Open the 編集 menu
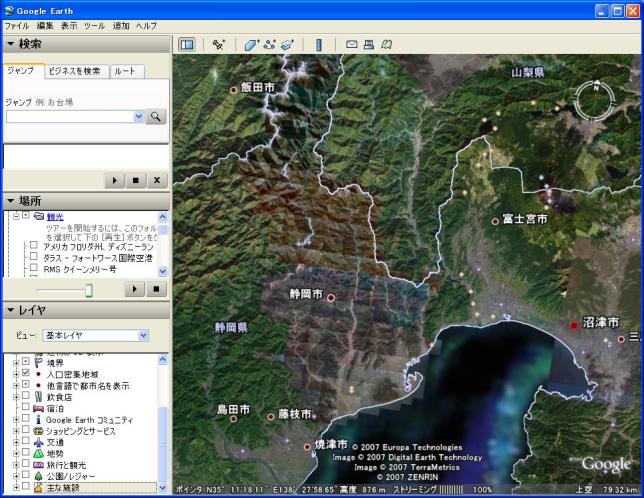 pyautogui.click(x=45, y=26)
